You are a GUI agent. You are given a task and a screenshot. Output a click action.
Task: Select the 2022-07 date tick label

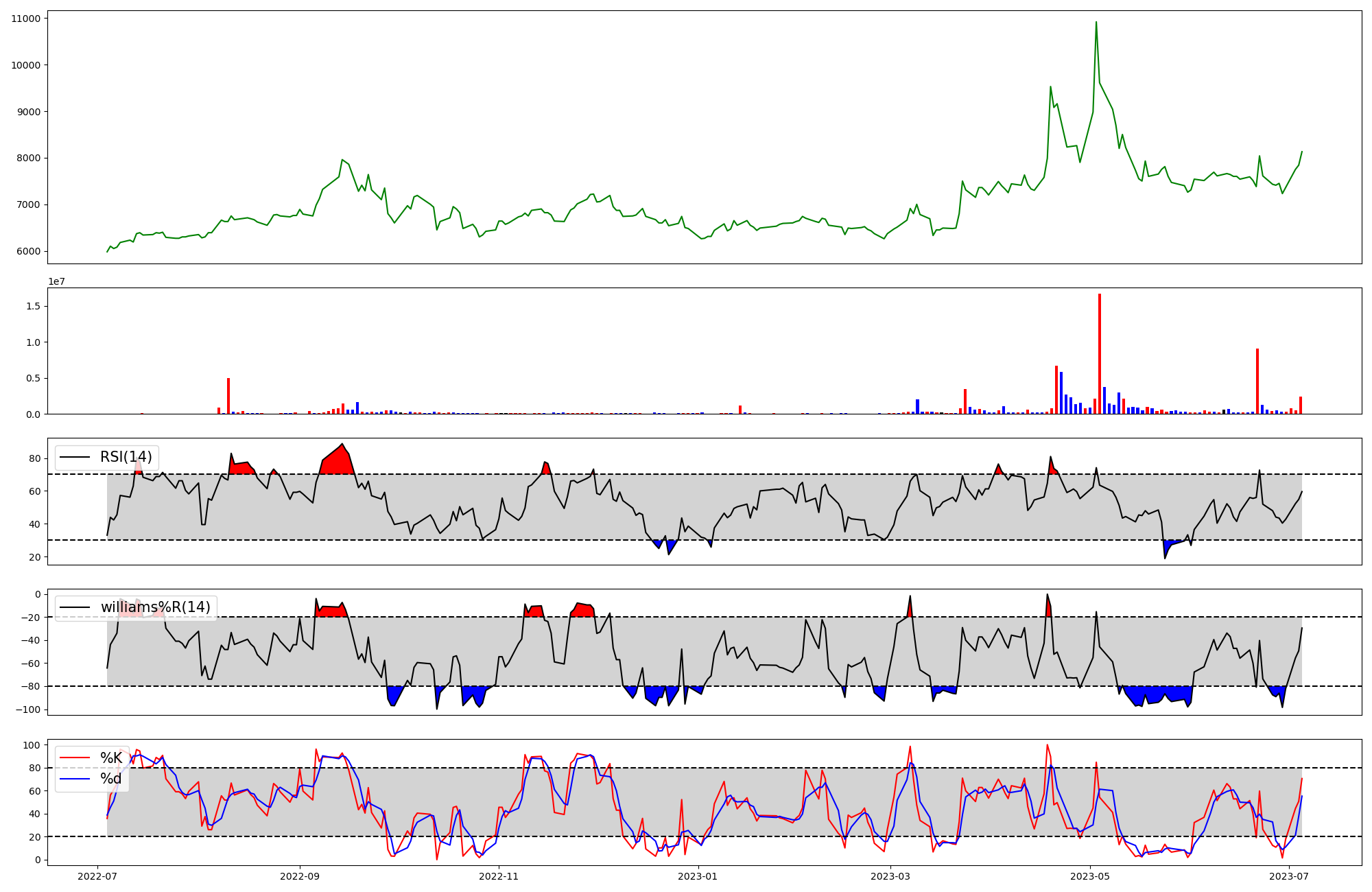(x=97, y=876)
